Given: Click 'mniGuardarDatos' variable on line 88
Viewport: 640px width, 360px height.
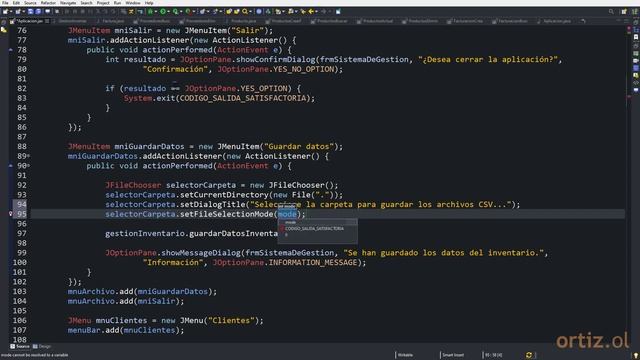Looking at the screenshot, I should pos(149,147).
